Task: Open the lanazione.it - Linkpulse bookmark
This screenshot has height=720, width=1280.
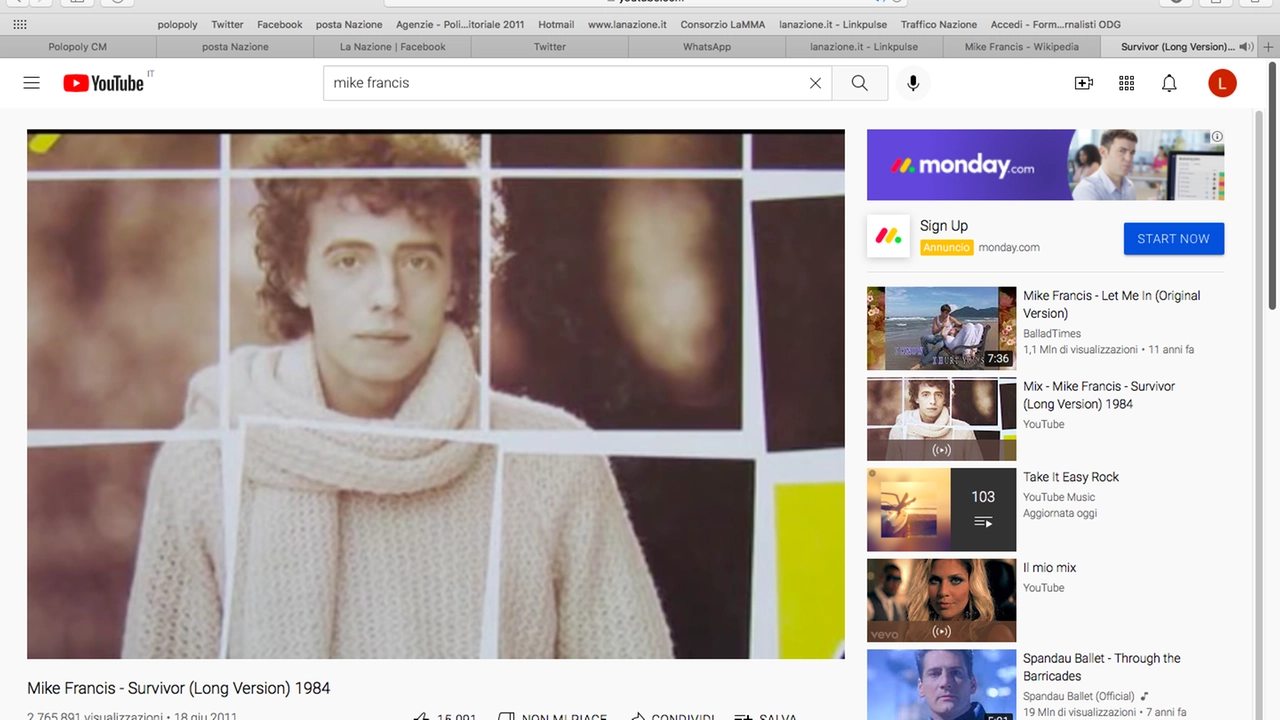Action: click(x=833, y=24)
